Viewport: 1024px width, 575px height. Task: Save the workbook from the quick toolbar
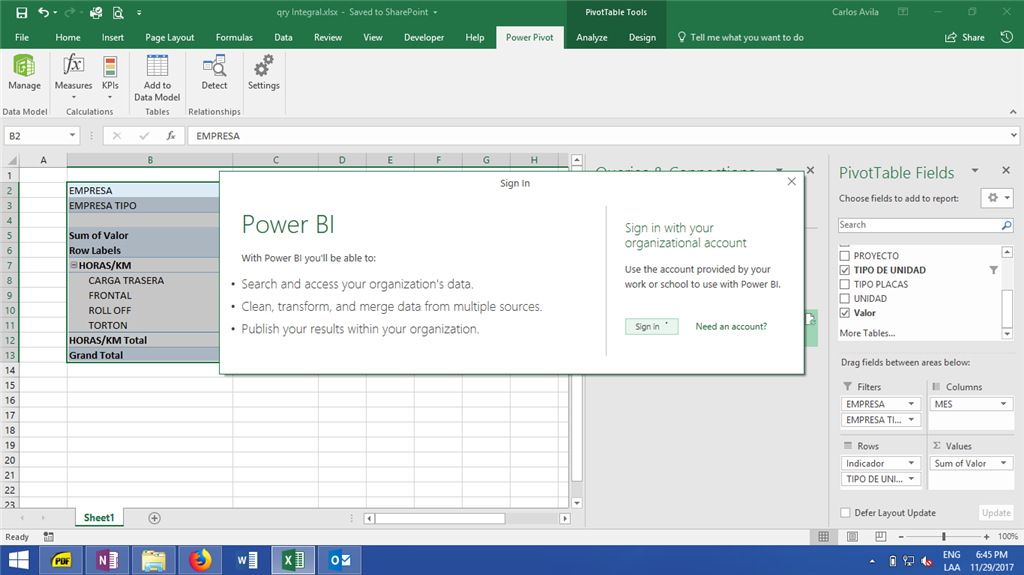click(x=22, y=12)
